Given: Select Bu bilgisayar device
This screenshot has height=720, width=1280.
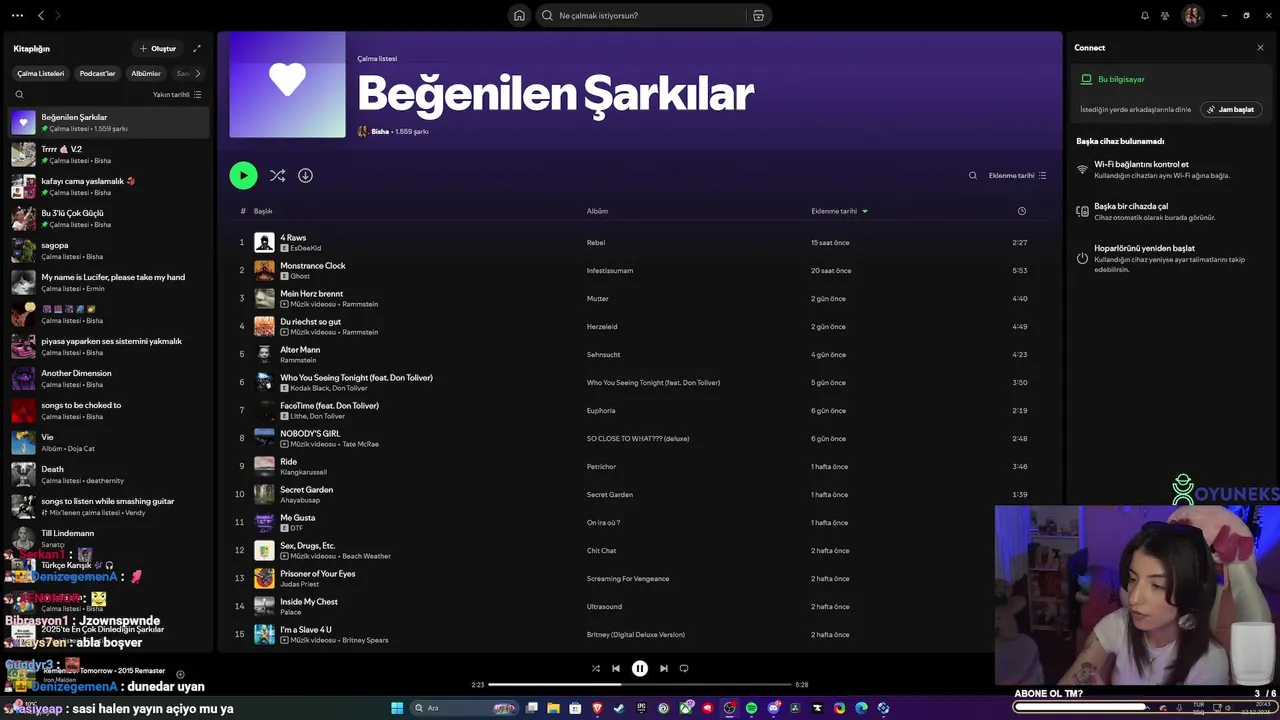Looking at the screenshot, I should pyautogui.click(x=1121, y=79).
